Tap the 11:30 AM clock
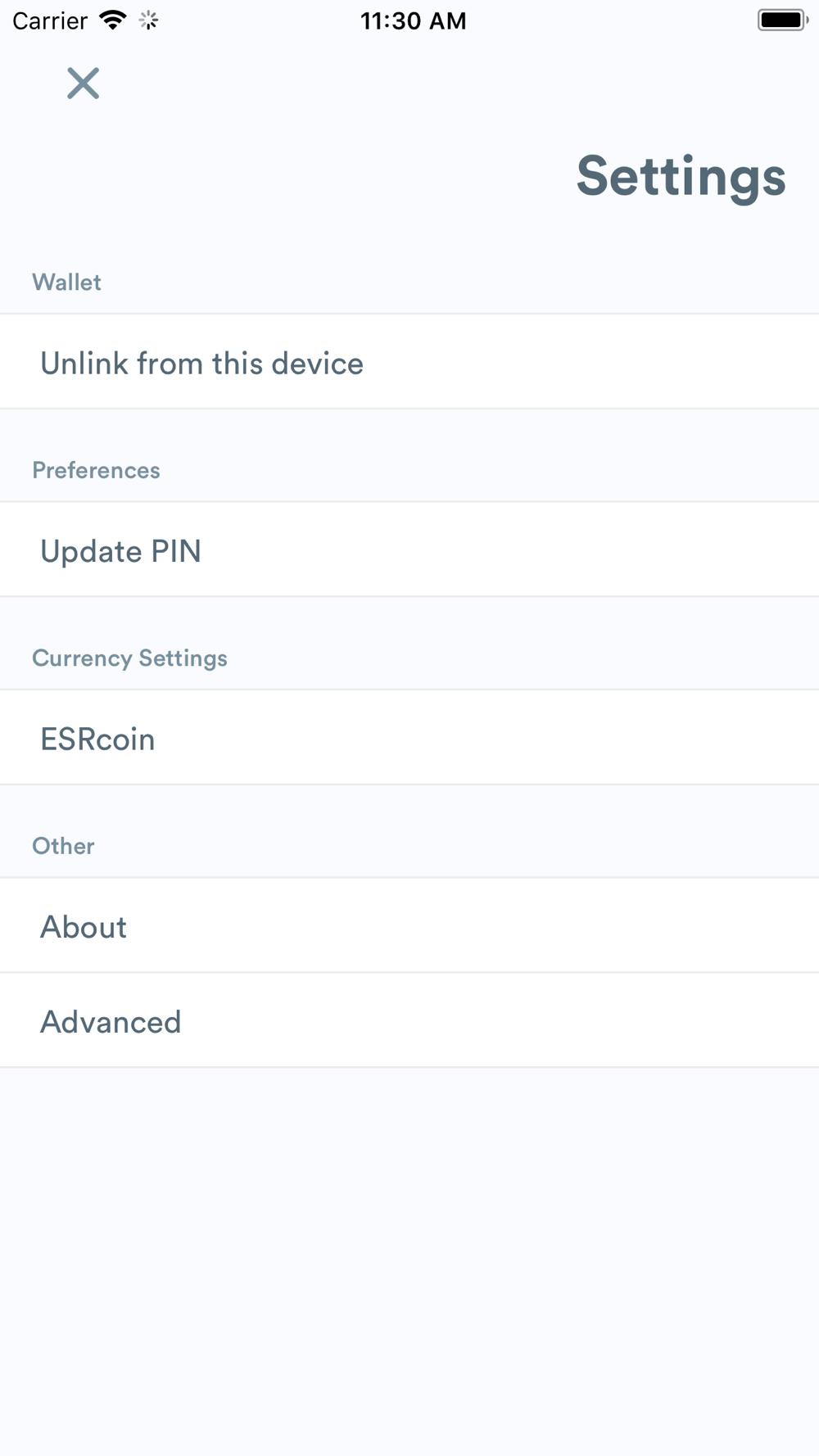Screen dimensions: 819x1456 point(414,20)
